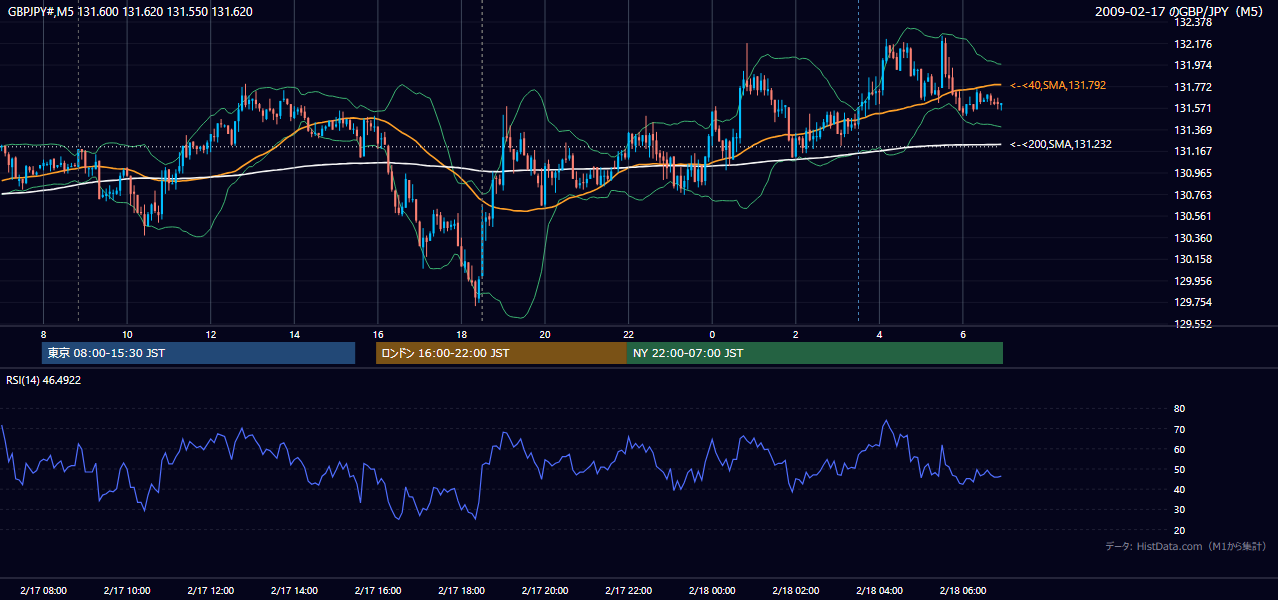The width and height of the screenshot is (1278, 600).
Task: Click price axis value 132.176
Action: (x=1193, y=44)
